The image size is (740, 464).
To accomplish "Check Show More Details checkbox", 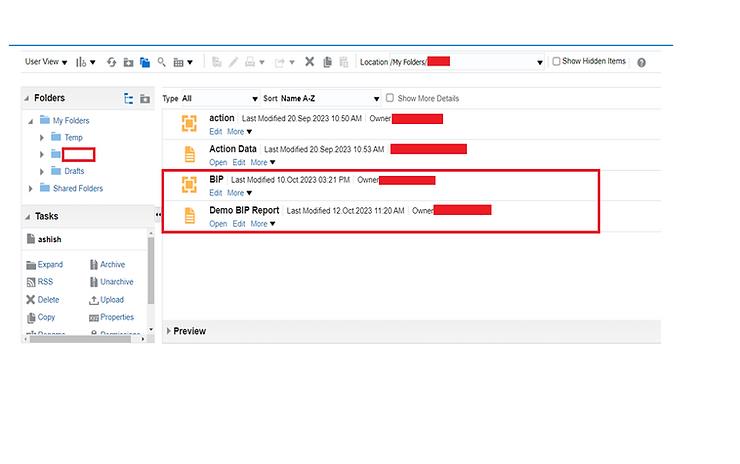I will click(x=390, y=98).
